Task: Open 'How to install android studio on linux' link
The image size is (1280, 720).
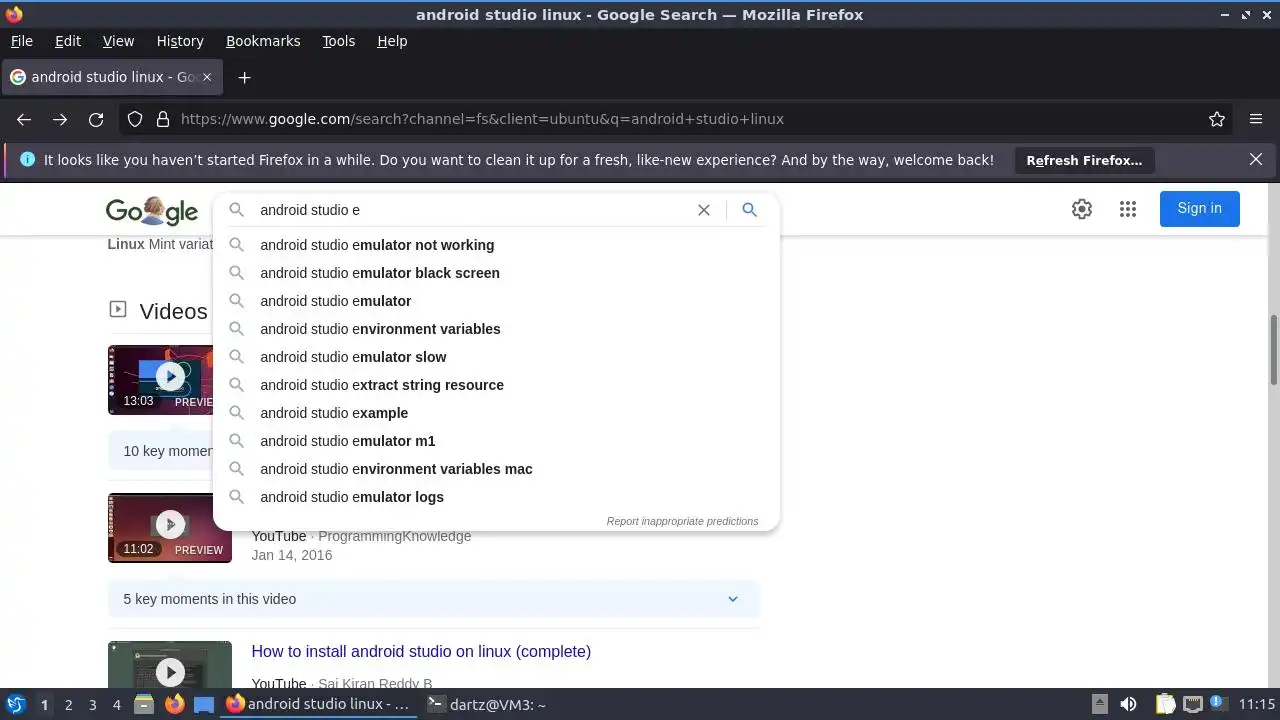Action: pyautogui.click(x=421, y=651)
